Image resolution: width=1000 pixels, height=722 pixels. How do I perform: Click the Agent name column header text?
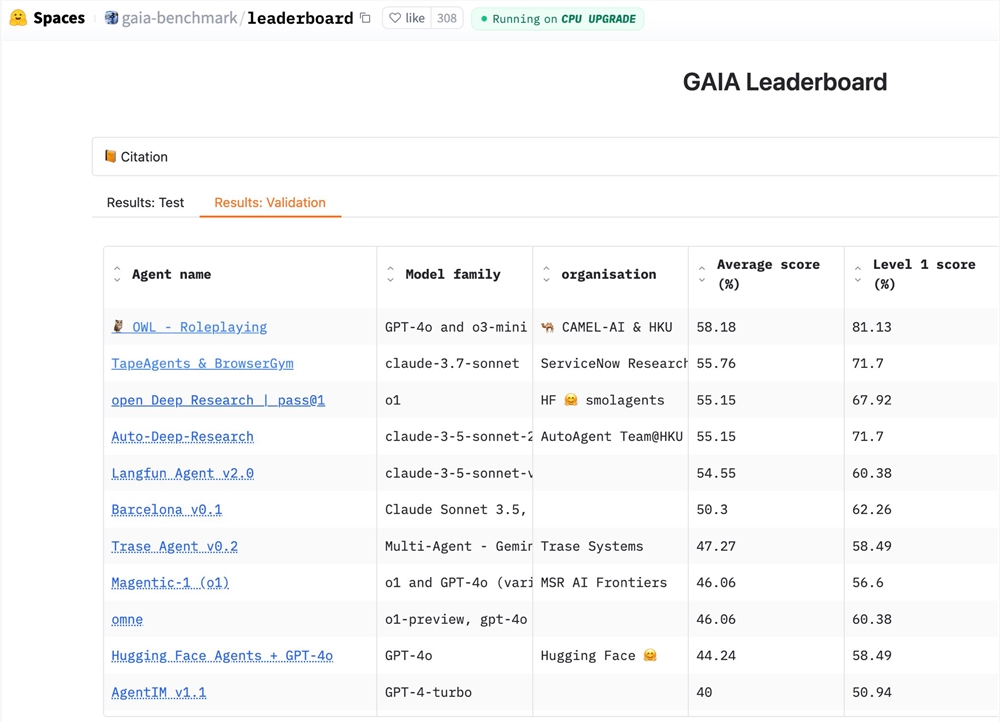(172, 274)
